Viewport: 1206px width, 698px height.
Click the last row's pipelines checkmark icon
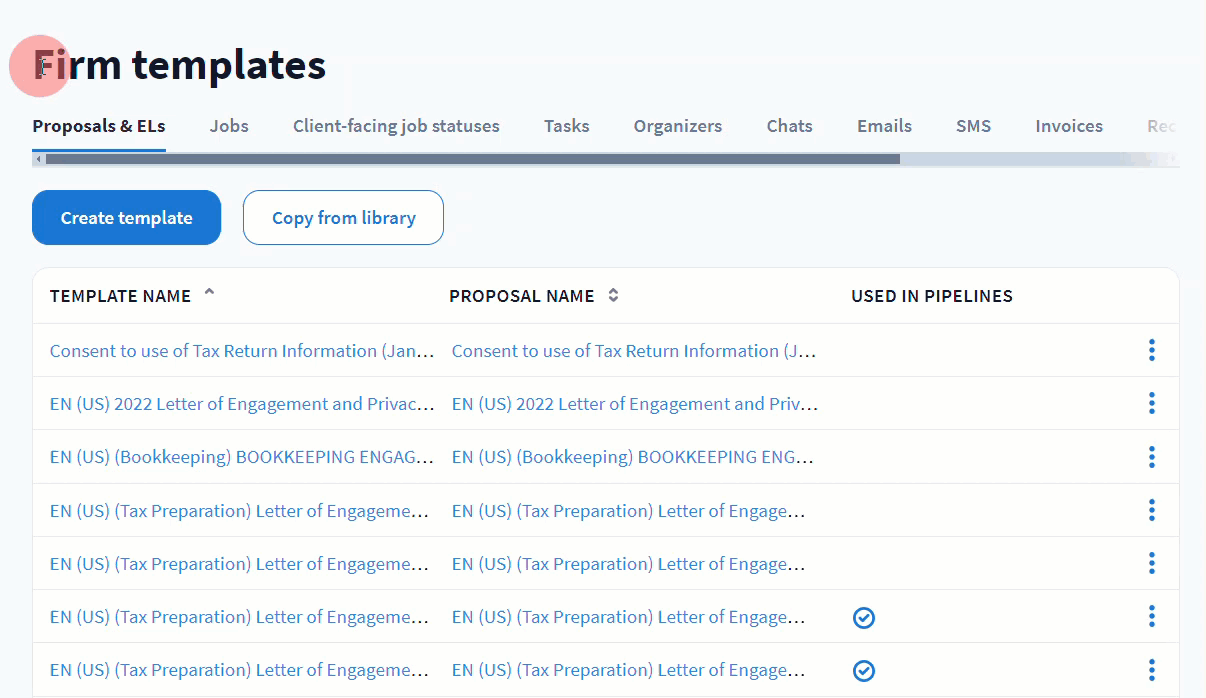tap(864, 671)
